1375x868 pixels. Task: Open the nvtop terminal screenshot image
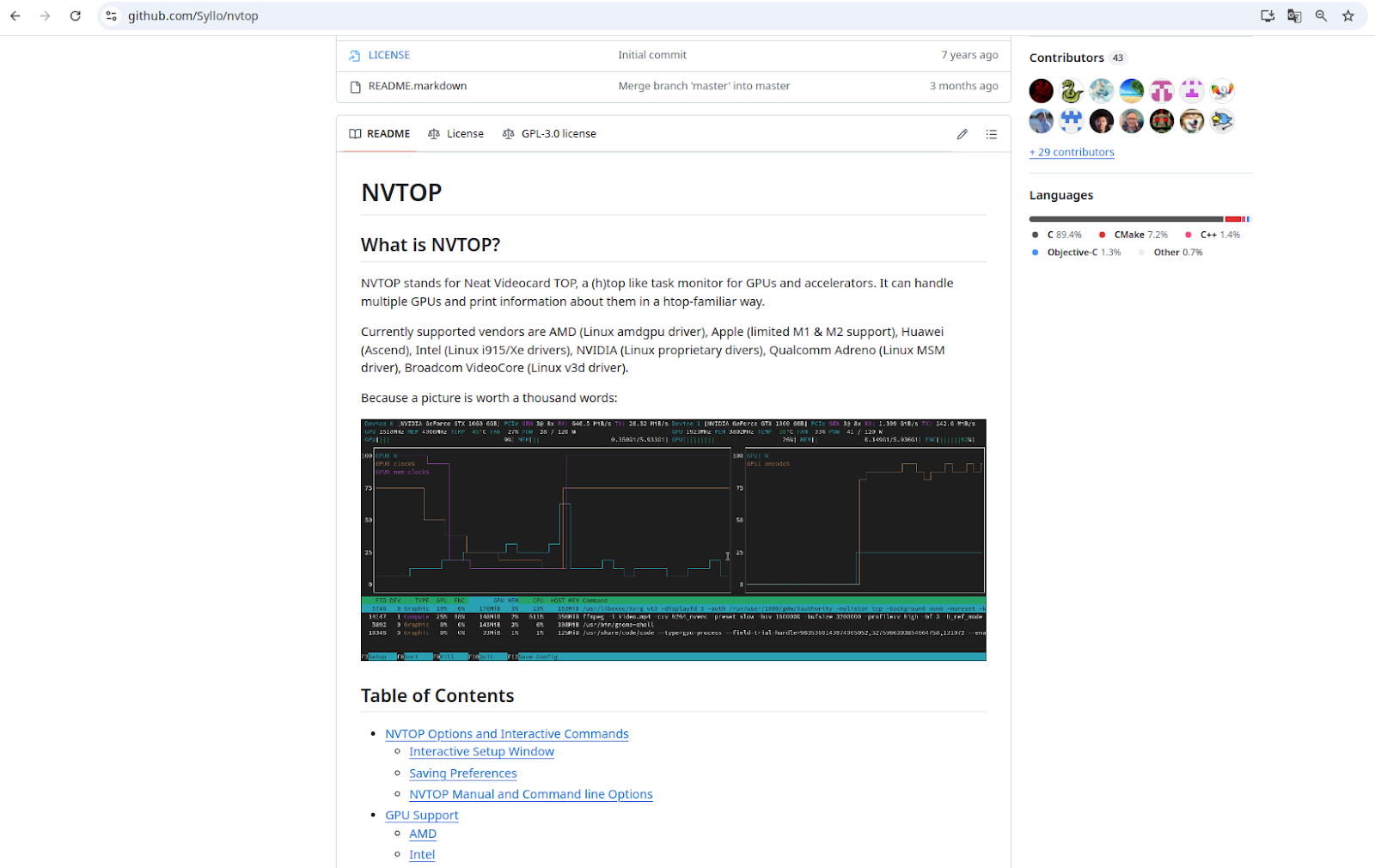[673, 540]
